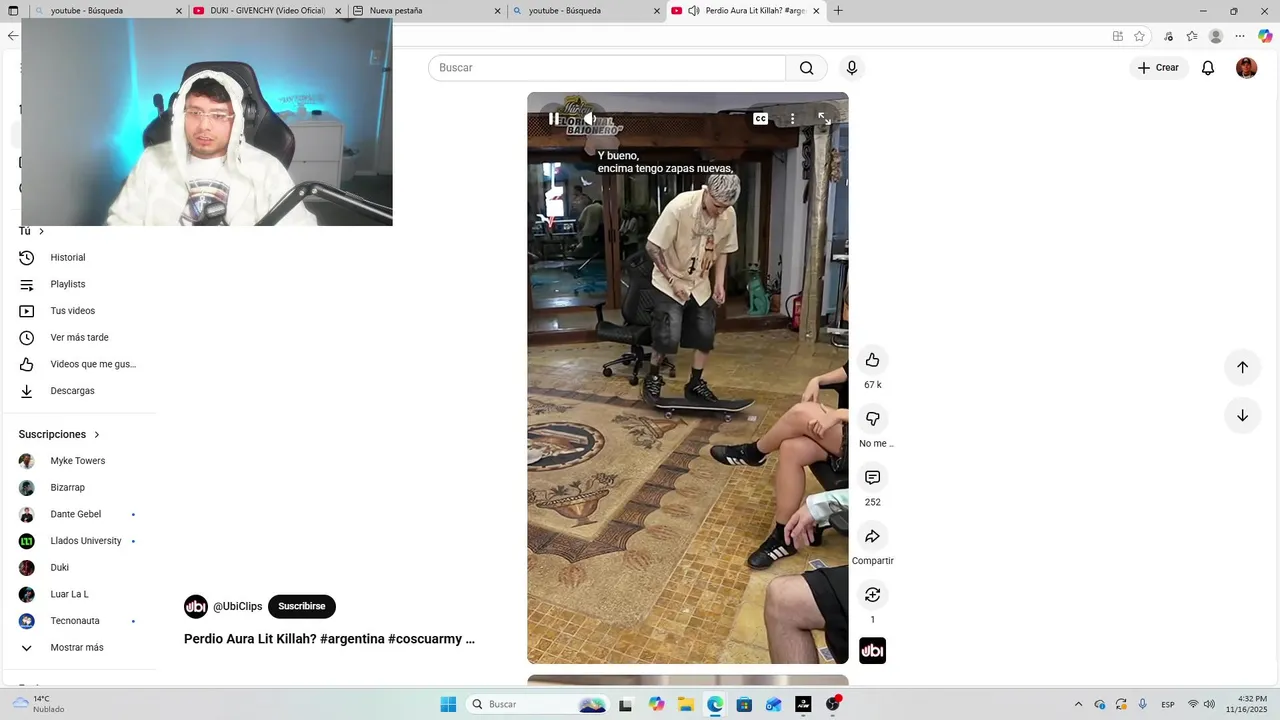
Task: Open the YouTube account avatar menu
Action: tap(1246, 68)
